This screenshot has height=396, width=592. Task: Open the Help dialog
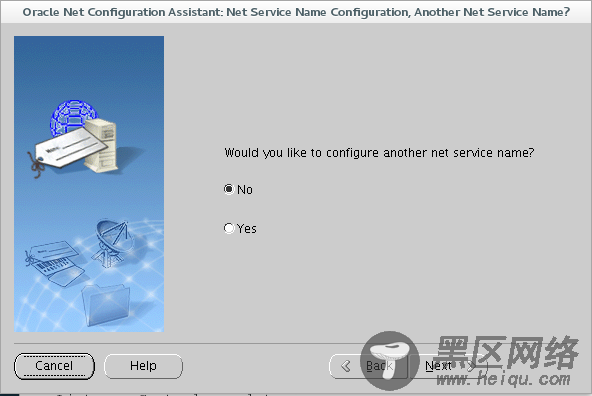click(143, 366)
